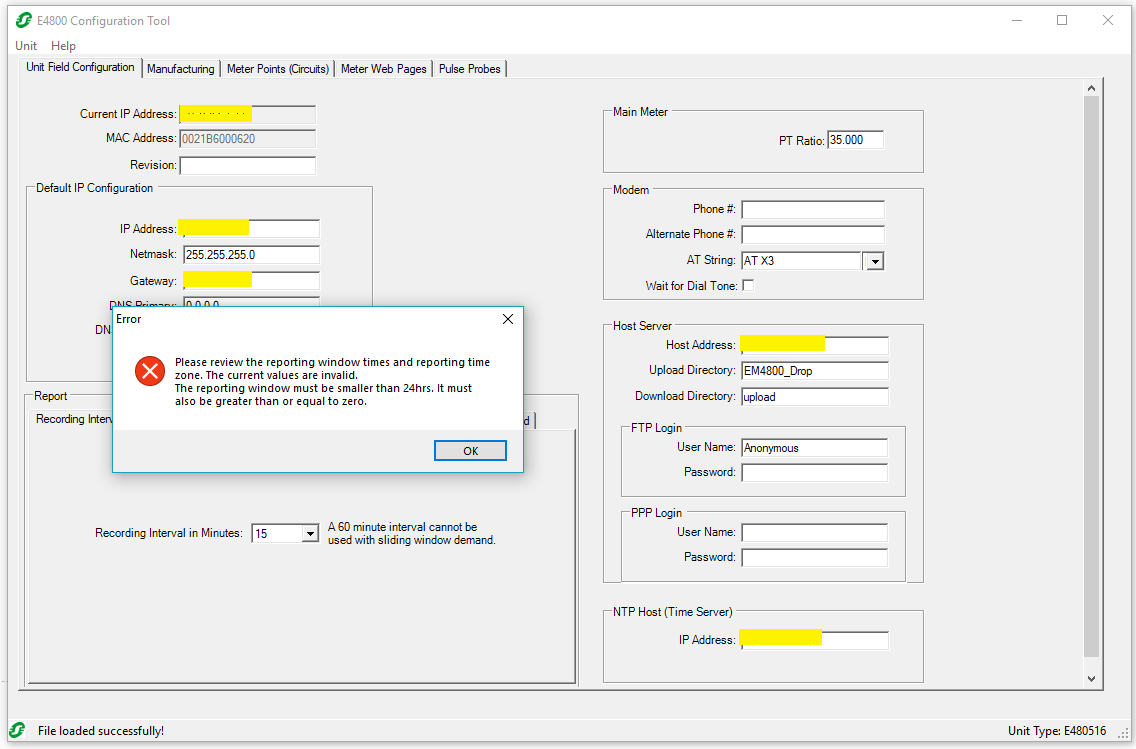The height and width of the screenshot is (749, 1136).
Task: Click the PPP Login Password field
Action: (x=814, y=558)
